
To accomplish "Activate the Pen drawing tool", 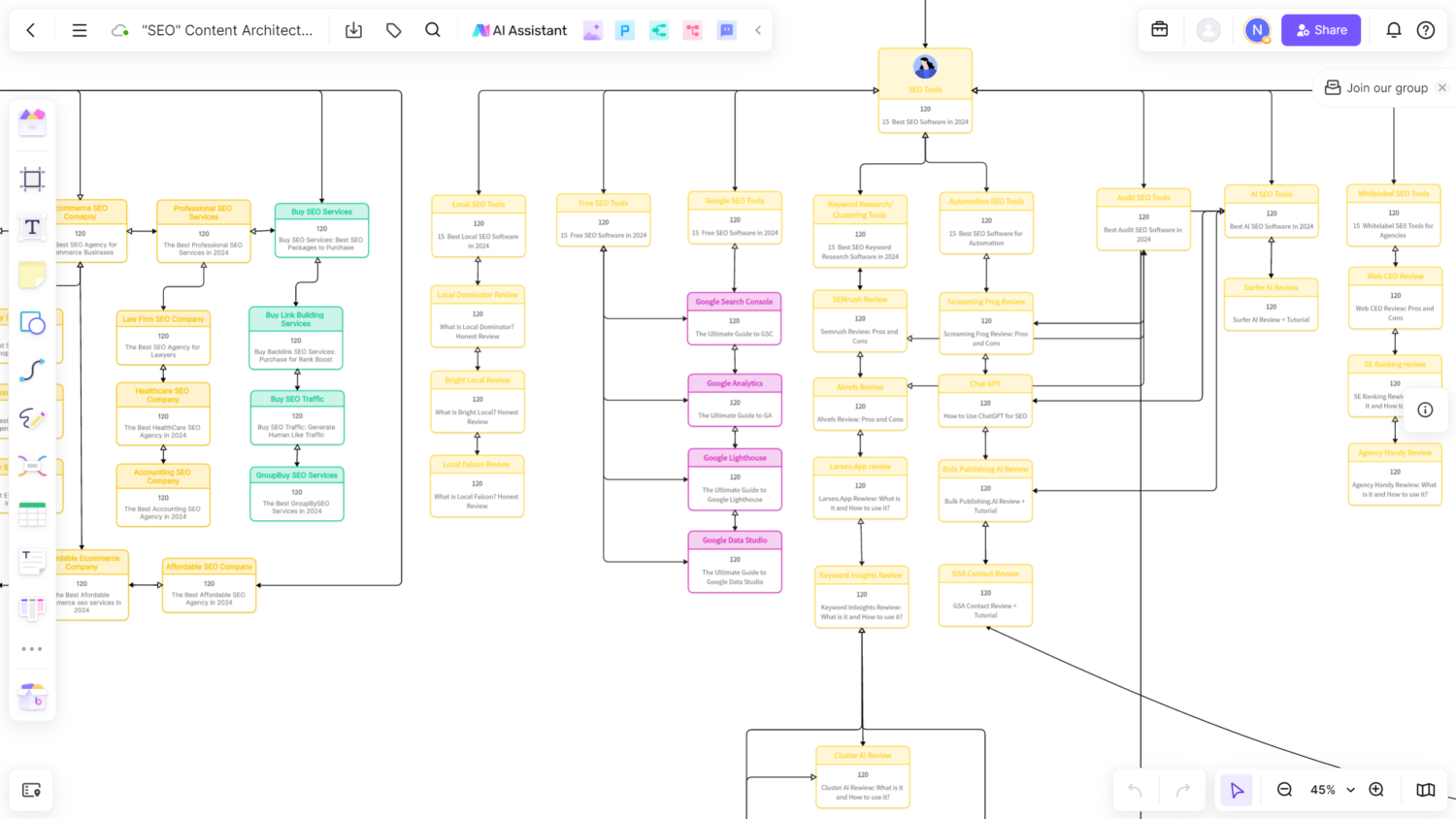I will pyautogui.click(x=32, y=418).
